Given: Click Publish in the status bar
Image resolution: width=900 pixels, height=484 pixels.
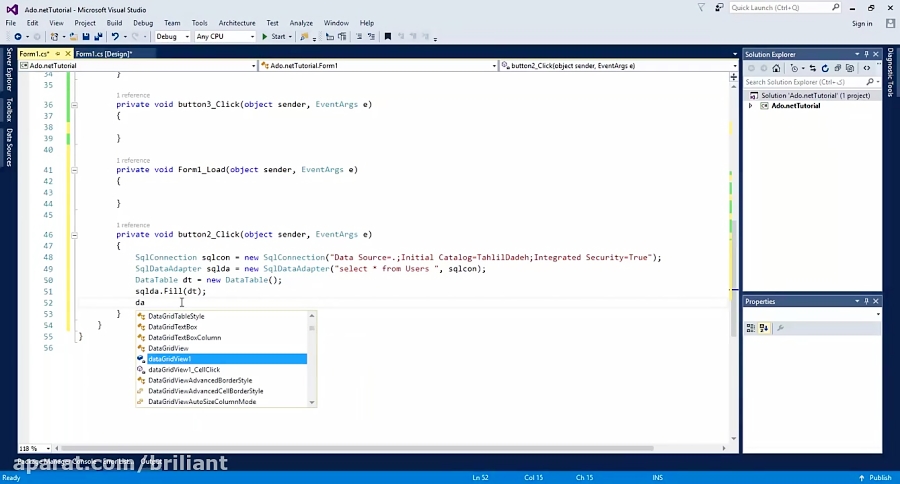Looking at the screenshot, I should (879, 477).
